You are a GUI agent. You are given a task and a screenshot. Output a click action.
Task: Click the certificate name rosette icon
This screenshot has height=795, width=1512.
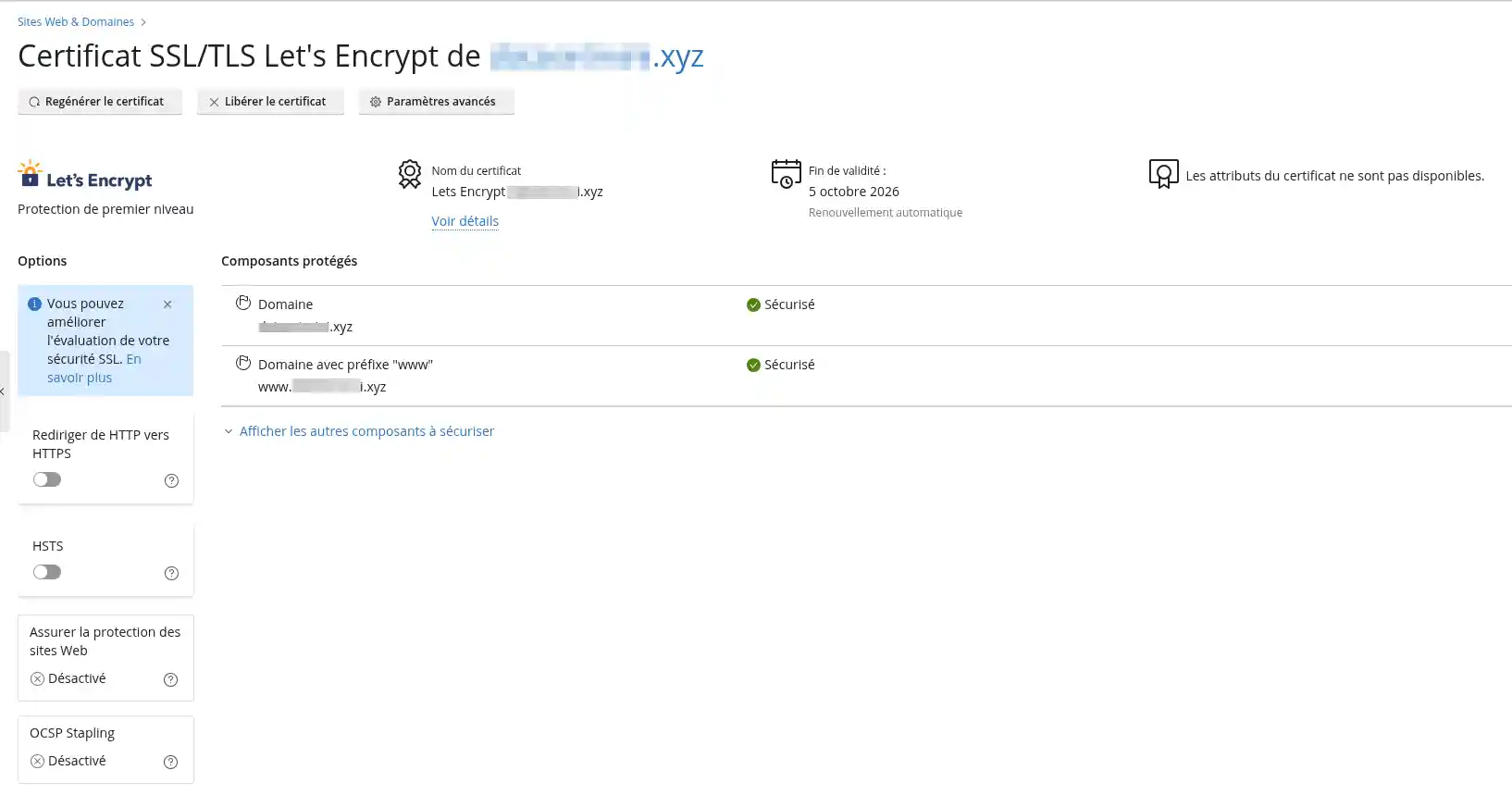click(410, 174)
